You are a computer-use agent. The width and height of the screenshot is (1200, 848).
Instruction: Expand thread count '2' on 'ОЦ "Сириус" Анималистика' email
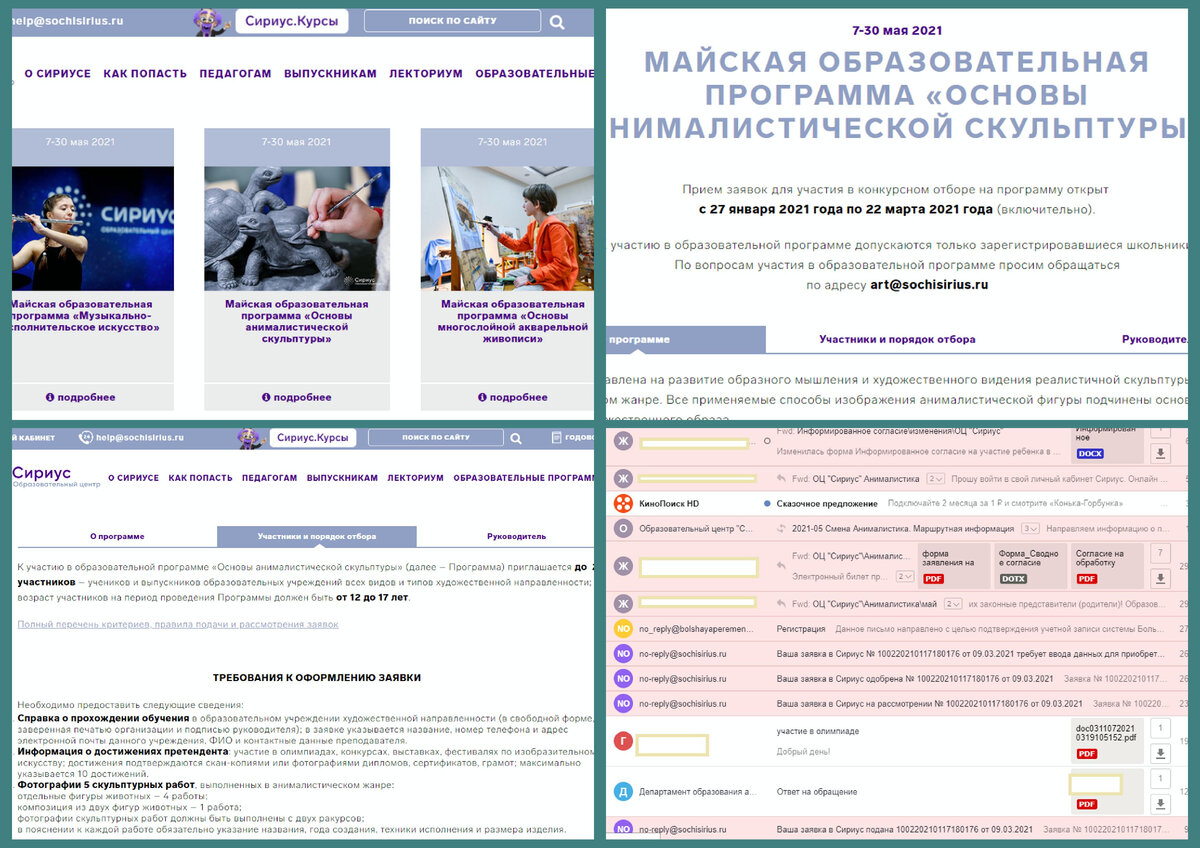point(936,478)
